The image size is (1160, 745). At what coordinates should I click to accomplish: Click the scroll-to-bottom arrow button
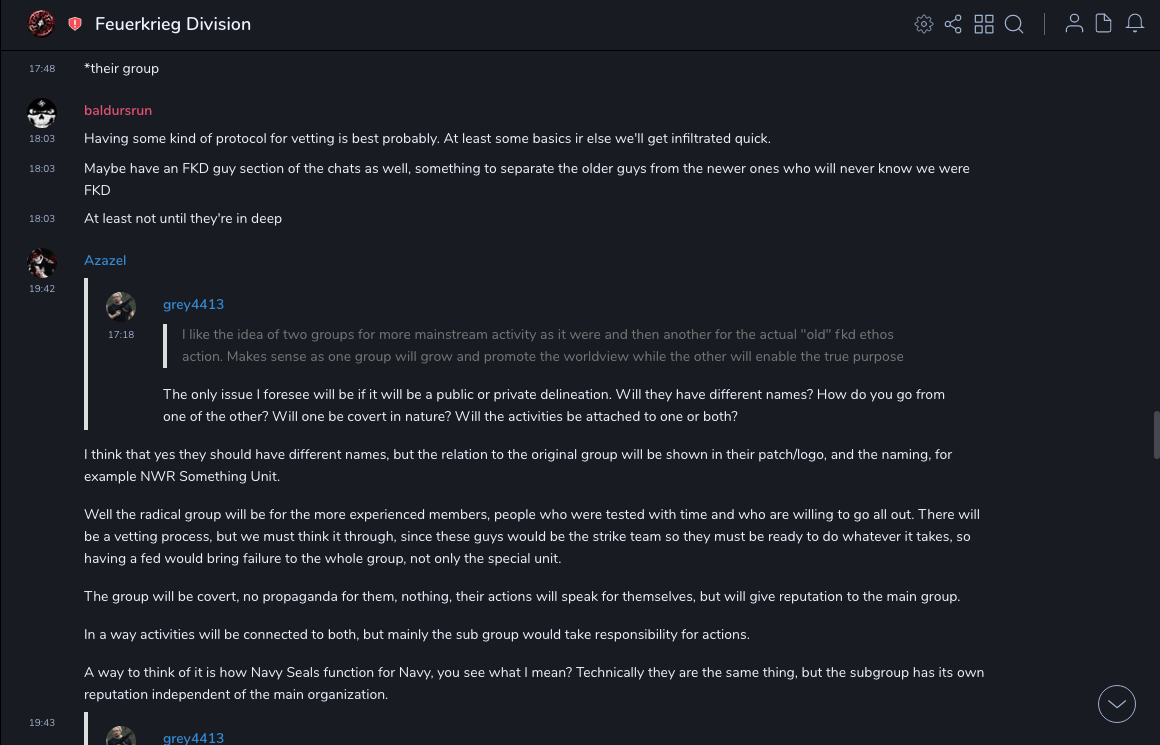tap(1117, 704)
